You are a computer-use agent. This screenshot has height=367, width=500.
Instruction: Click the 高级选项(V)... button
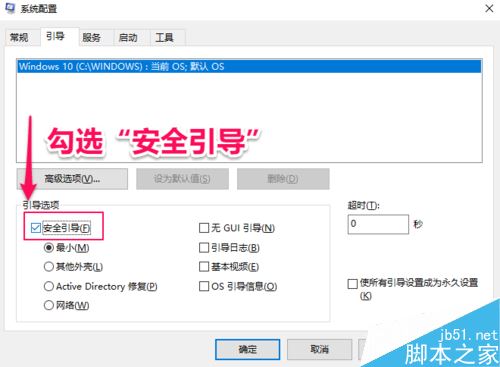pos(72,179)
